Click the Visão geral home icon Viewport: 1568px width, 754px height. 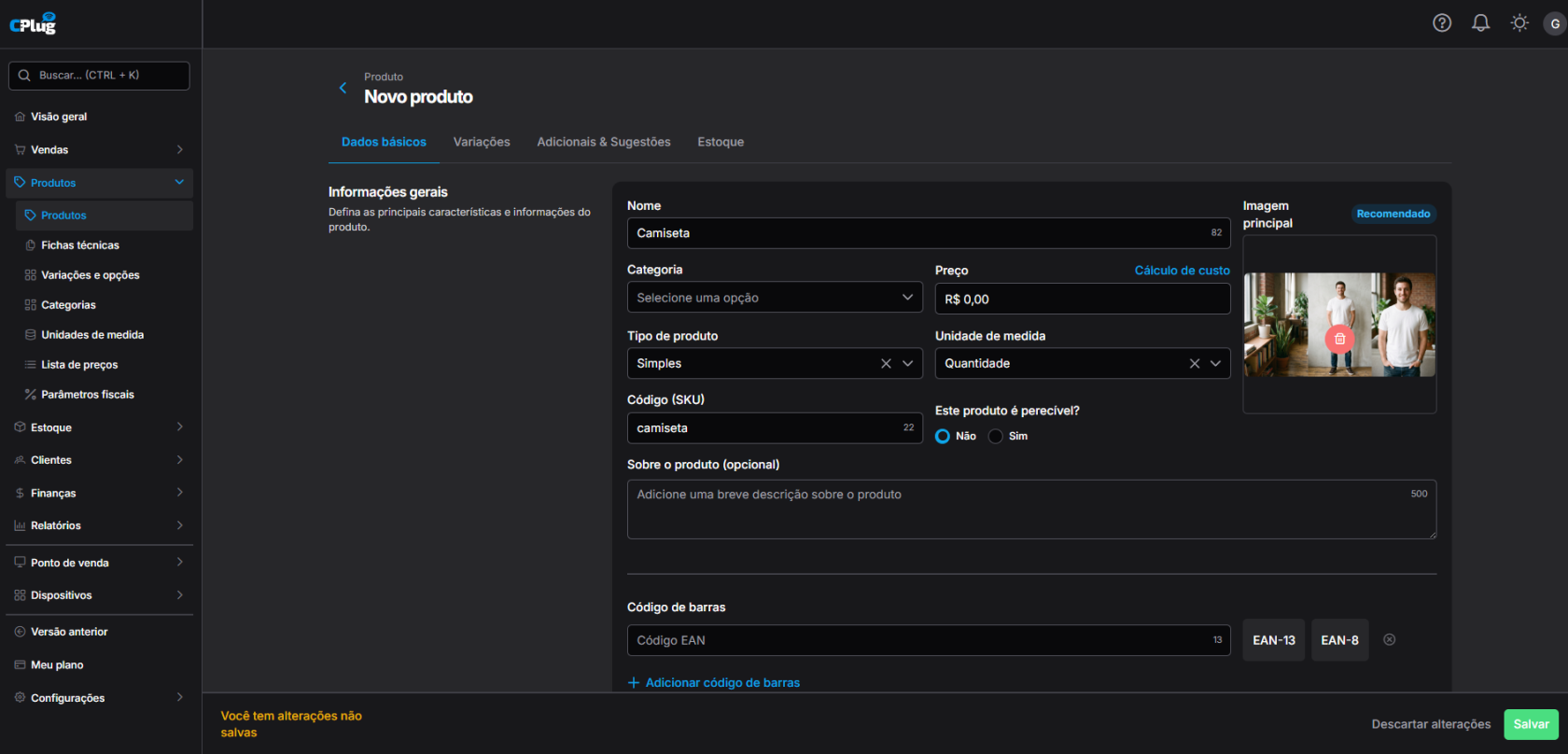21,117
